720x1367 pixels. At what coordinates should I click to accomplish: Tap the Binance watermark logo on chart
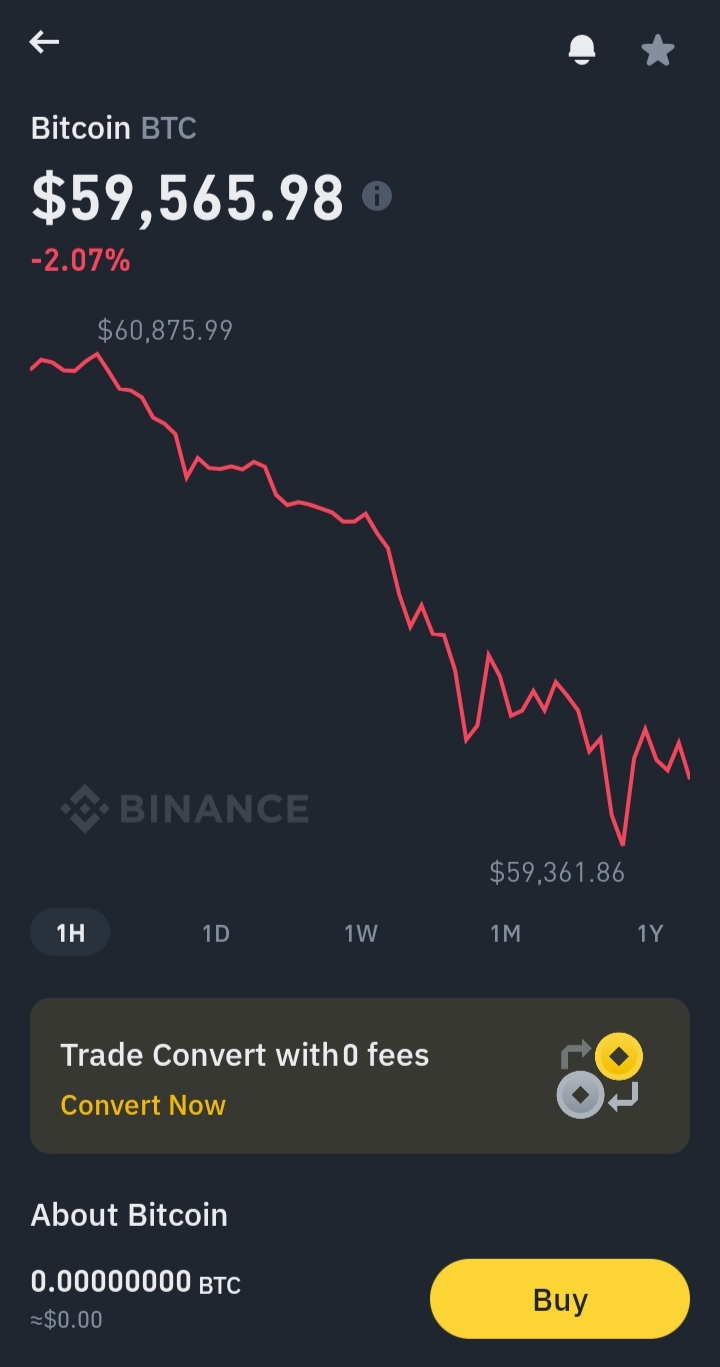coord(185,808)
